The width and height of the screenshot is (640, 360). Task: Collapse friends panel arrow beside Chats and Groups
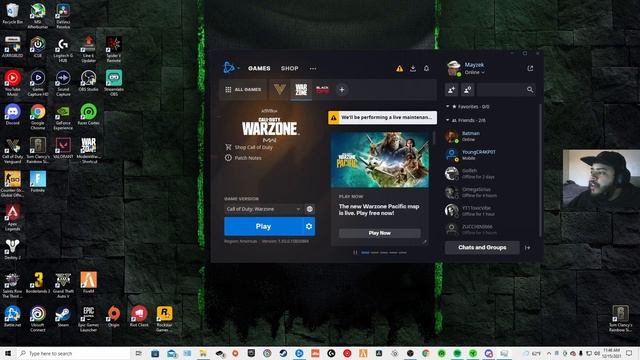tap(527, 248)
